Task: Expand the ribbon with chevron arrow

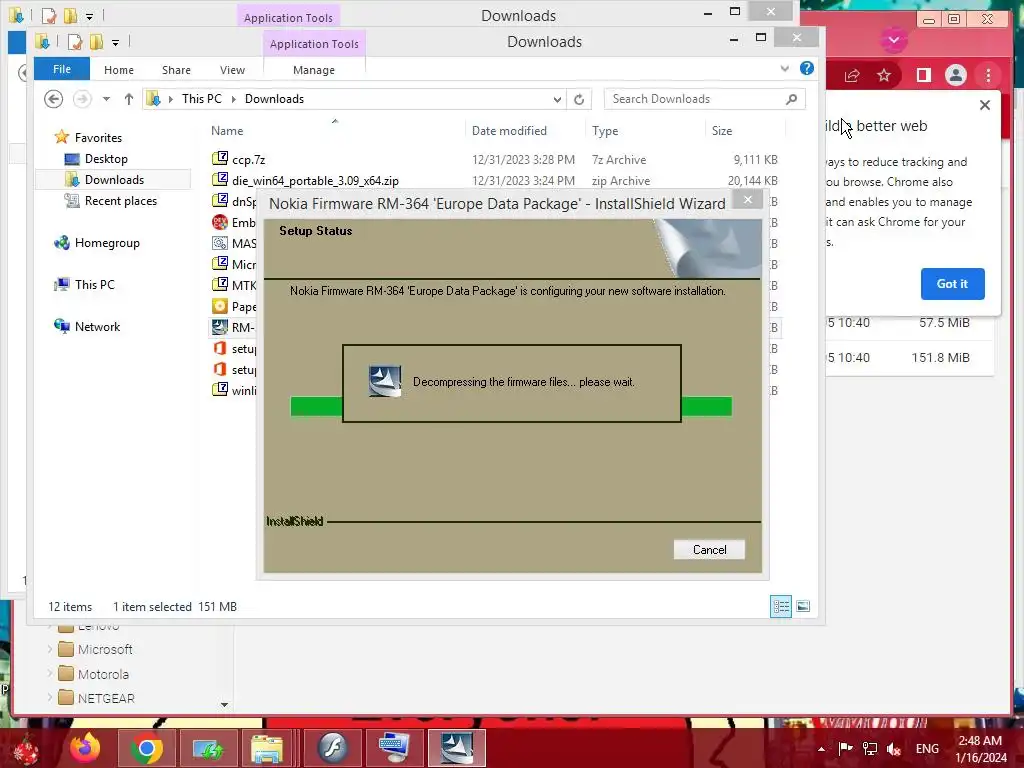Action: click(x=785, y=69)
